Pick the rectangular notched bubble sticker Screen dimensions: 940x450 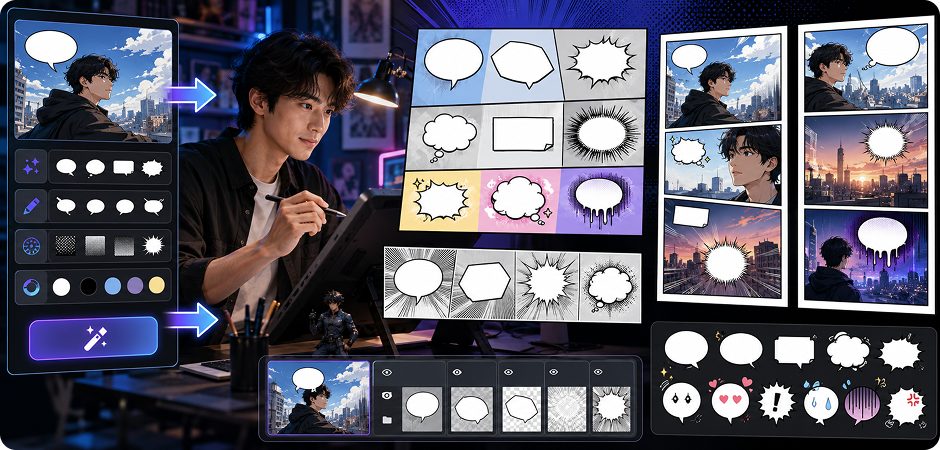click(x=794, y=351)
